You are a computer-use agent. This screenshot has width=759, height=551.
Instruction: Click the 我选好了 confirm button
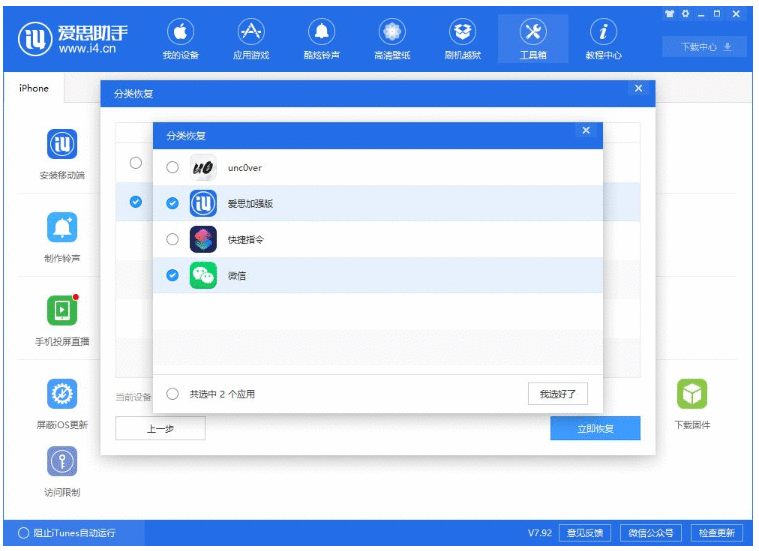click(557, 394)
